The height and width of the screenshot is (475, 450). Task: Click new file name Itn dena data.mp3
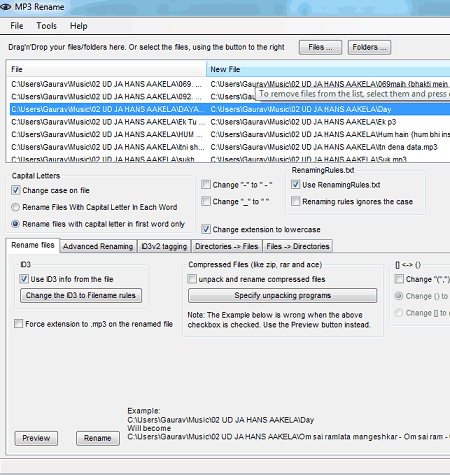[324, 147]
